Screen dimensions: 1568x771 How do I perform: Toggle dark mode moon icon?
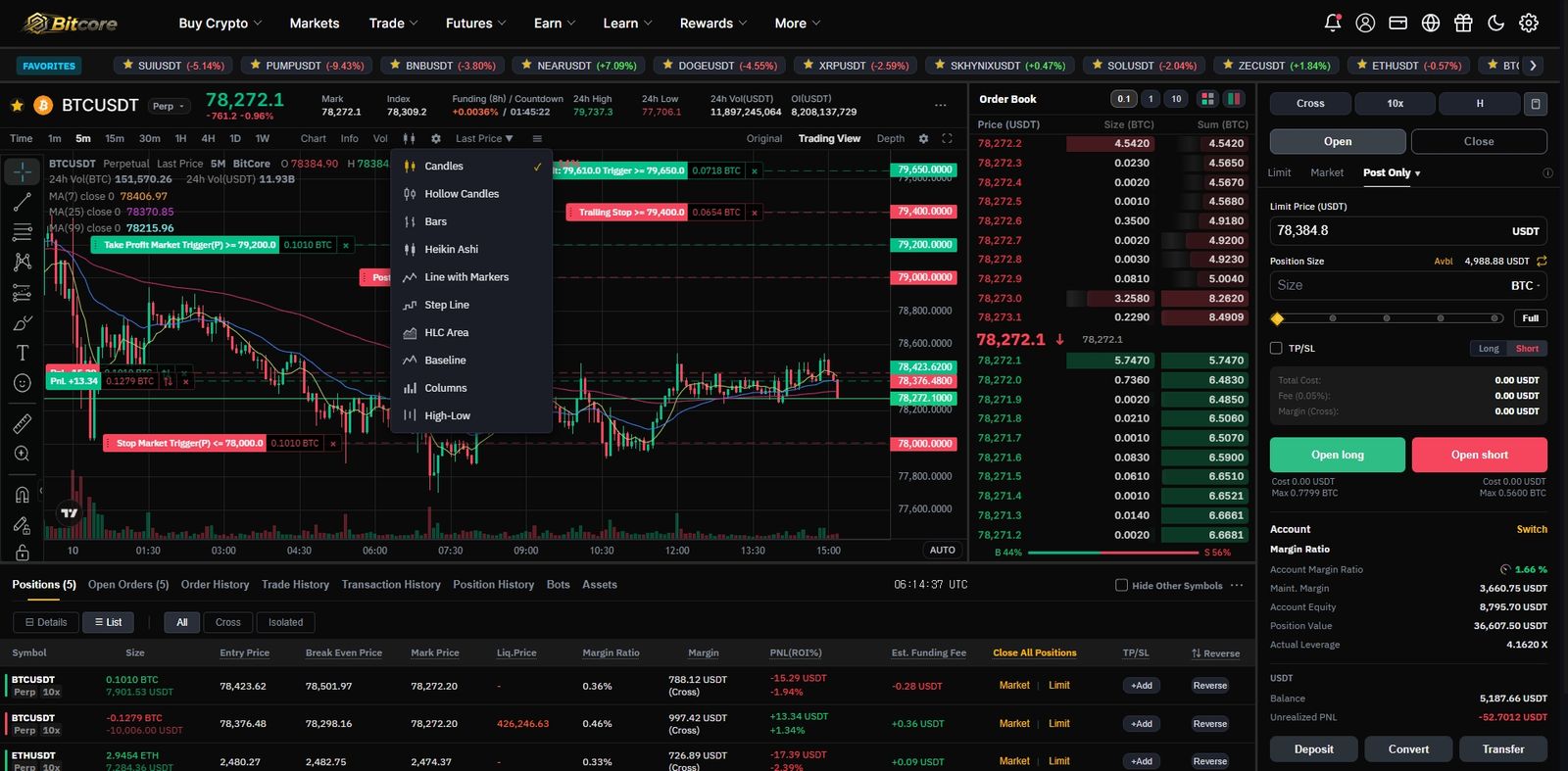[x=1495, y=23]
